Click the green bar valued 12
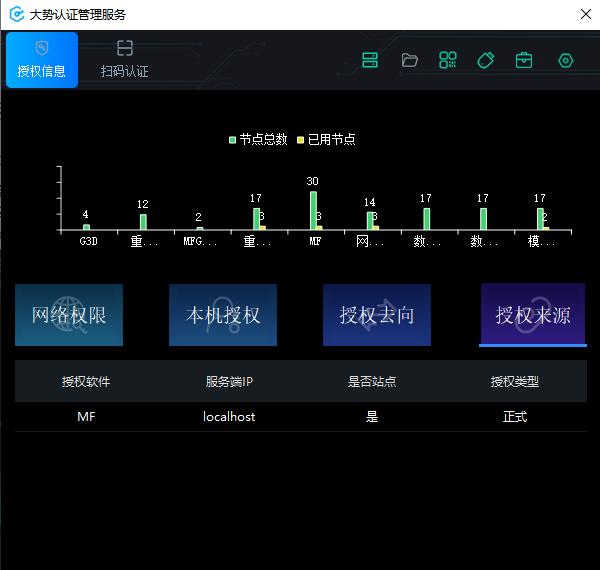The width and height of the screenshot is (600, 570). pos(143,222)
